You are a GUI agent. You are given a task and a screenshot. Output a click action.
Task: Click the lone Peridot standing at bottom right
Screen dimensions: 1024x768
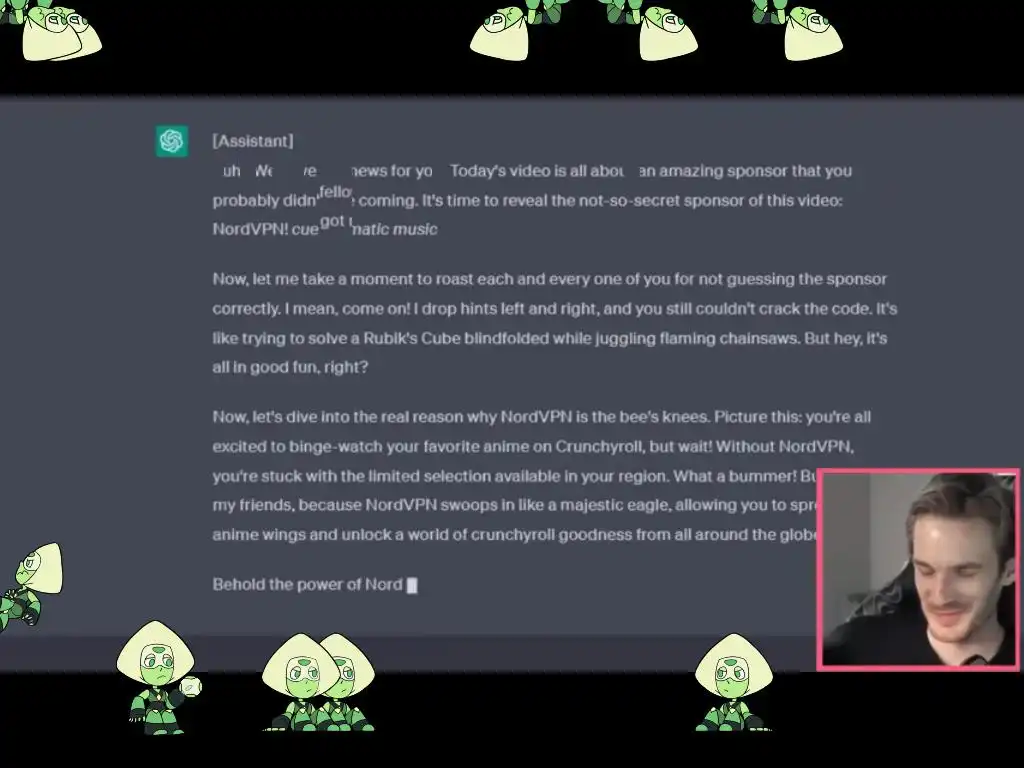coord(733,682)
